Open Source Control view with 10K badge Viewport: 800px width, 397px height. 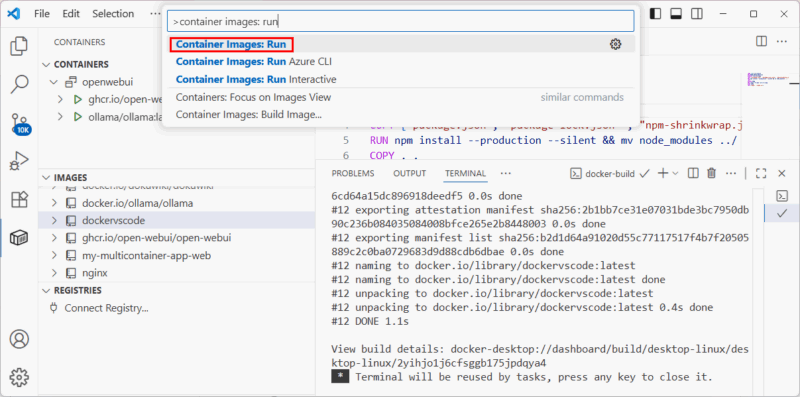(20, 123)
